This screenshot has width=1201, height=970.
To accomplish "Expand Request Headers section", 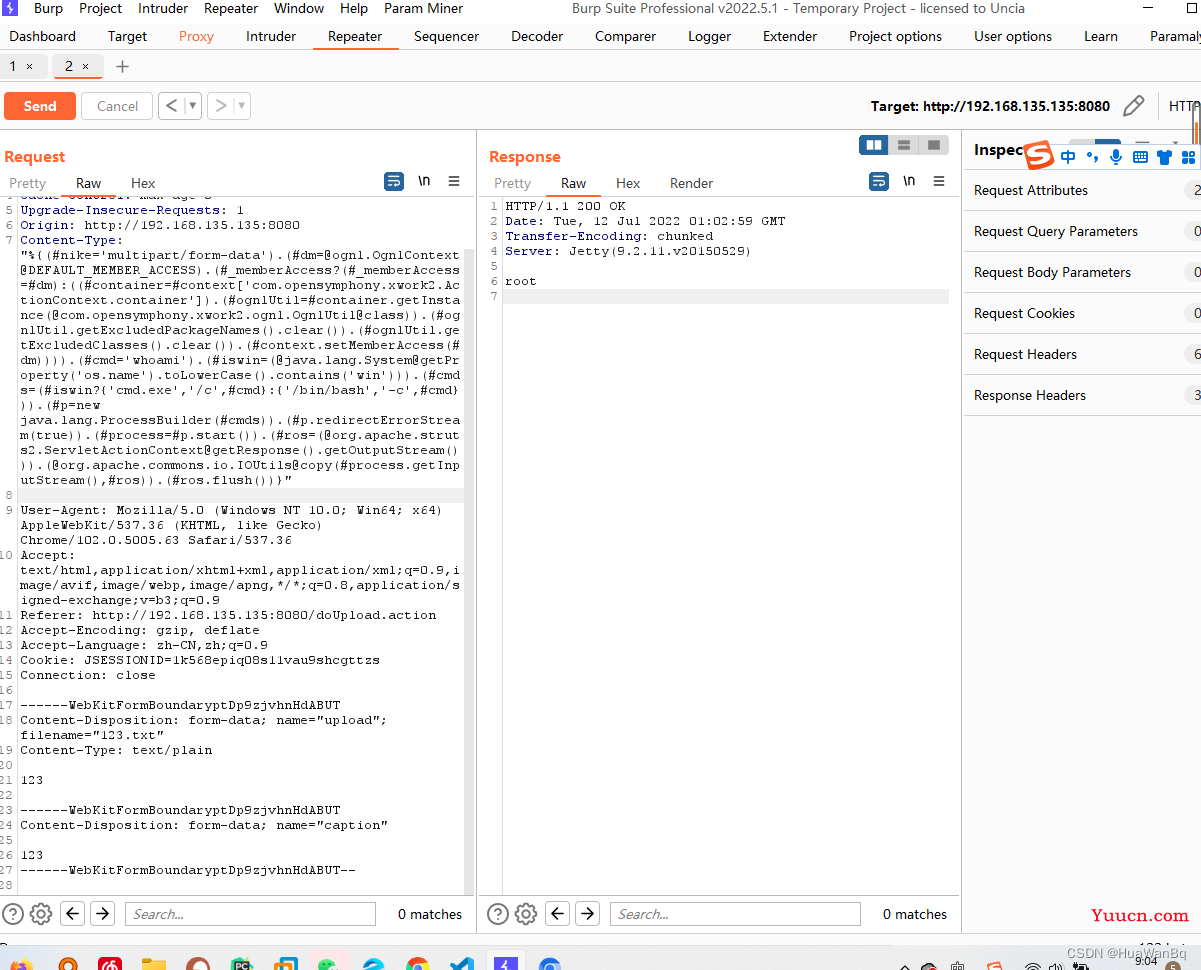I will click(x=1082, y=354).
